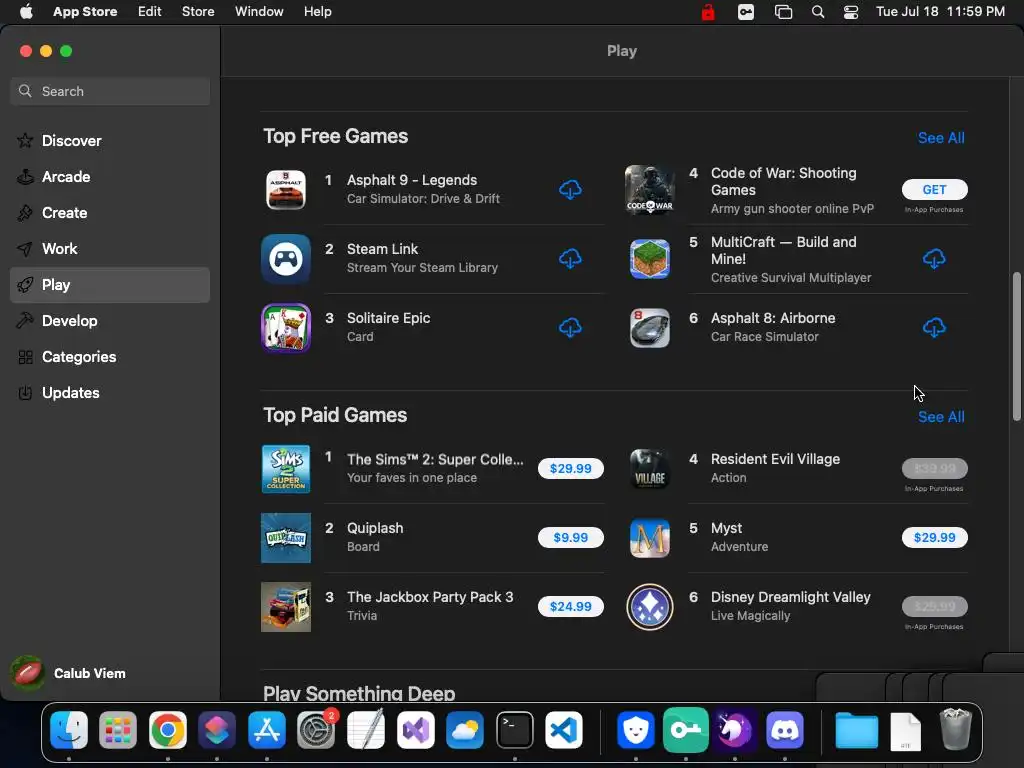The height and width of the screenshot is (768, 1024).
Task: Open the Apple menu
Action: (26, 12)
